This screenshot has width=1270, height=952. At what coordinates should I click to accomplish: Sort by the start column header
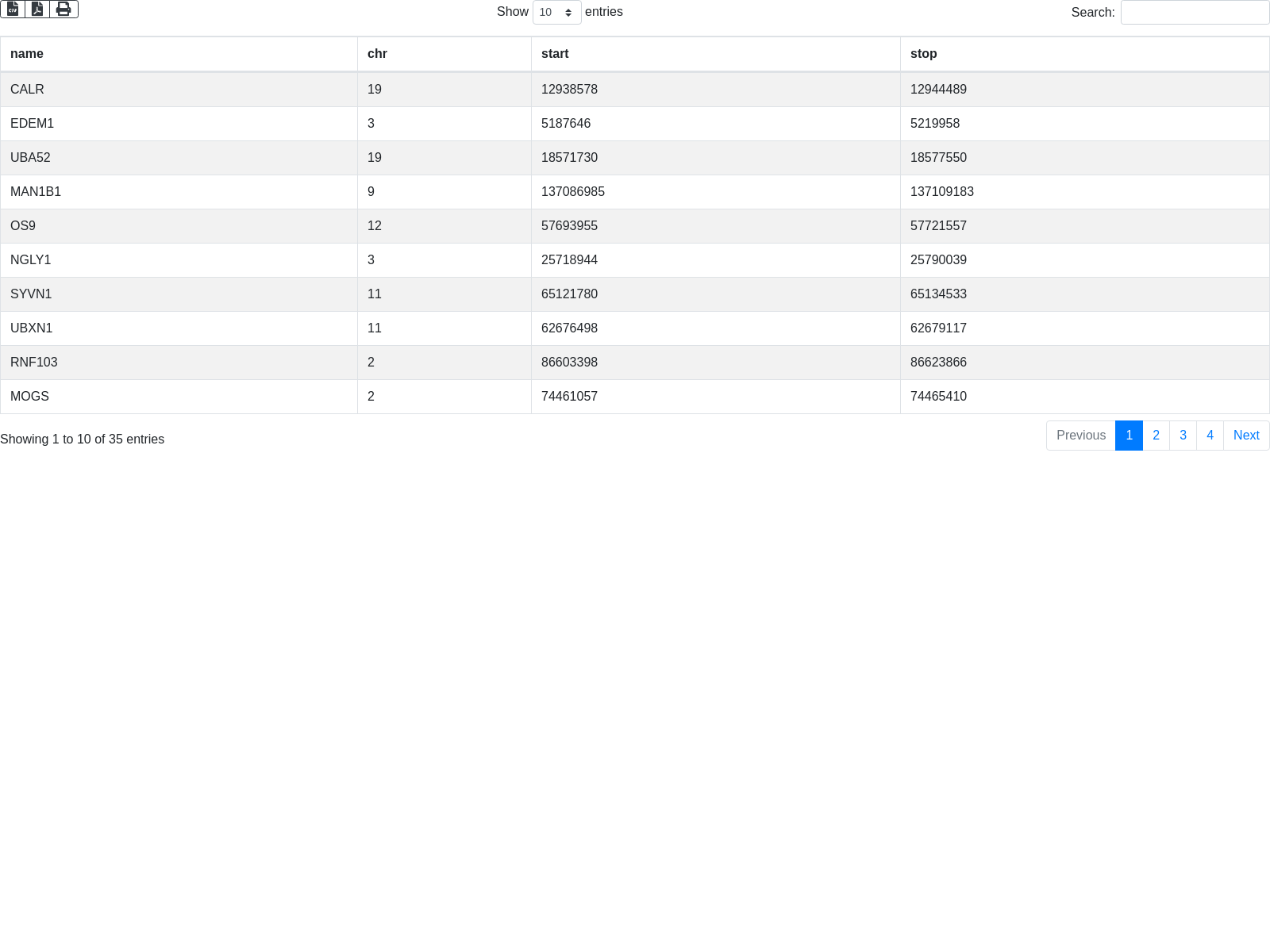(x=555, y=54)
